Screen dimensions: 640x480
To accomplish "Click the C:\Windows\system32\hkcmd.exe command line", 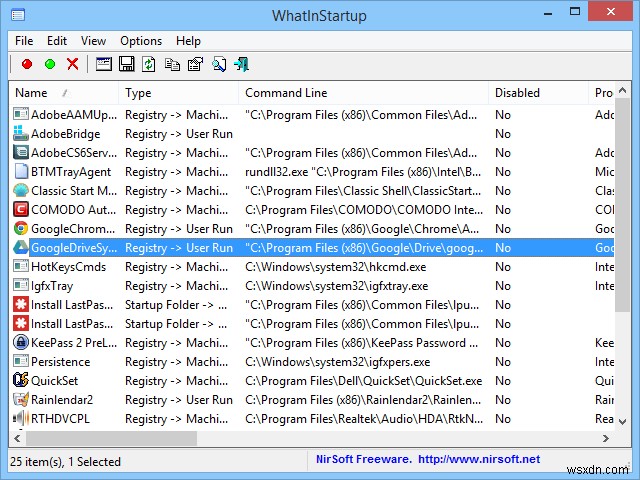I will click(x=336, y=267).
